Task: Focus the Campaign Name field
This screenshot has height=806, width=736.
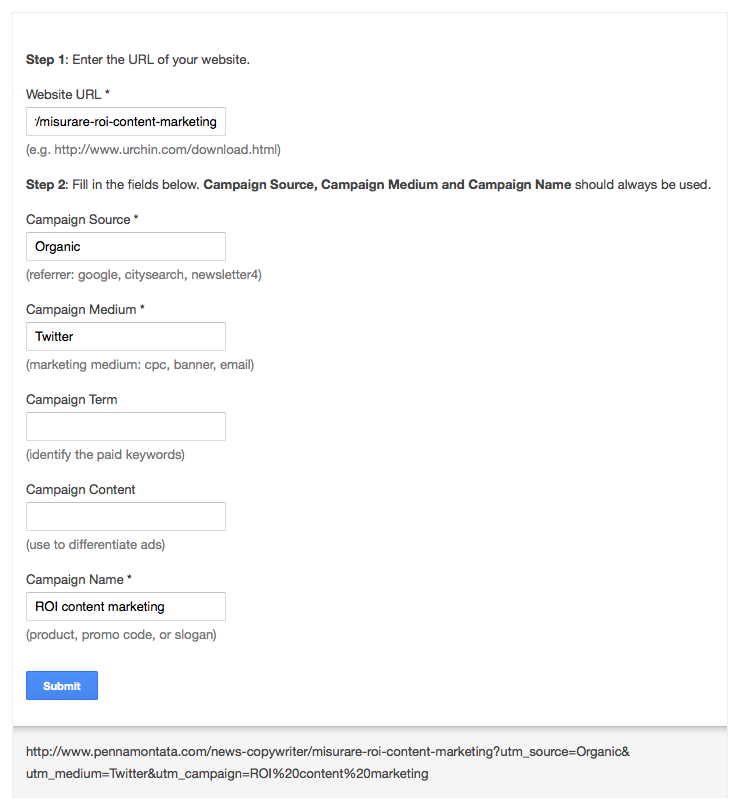Action: coord(125,606)
